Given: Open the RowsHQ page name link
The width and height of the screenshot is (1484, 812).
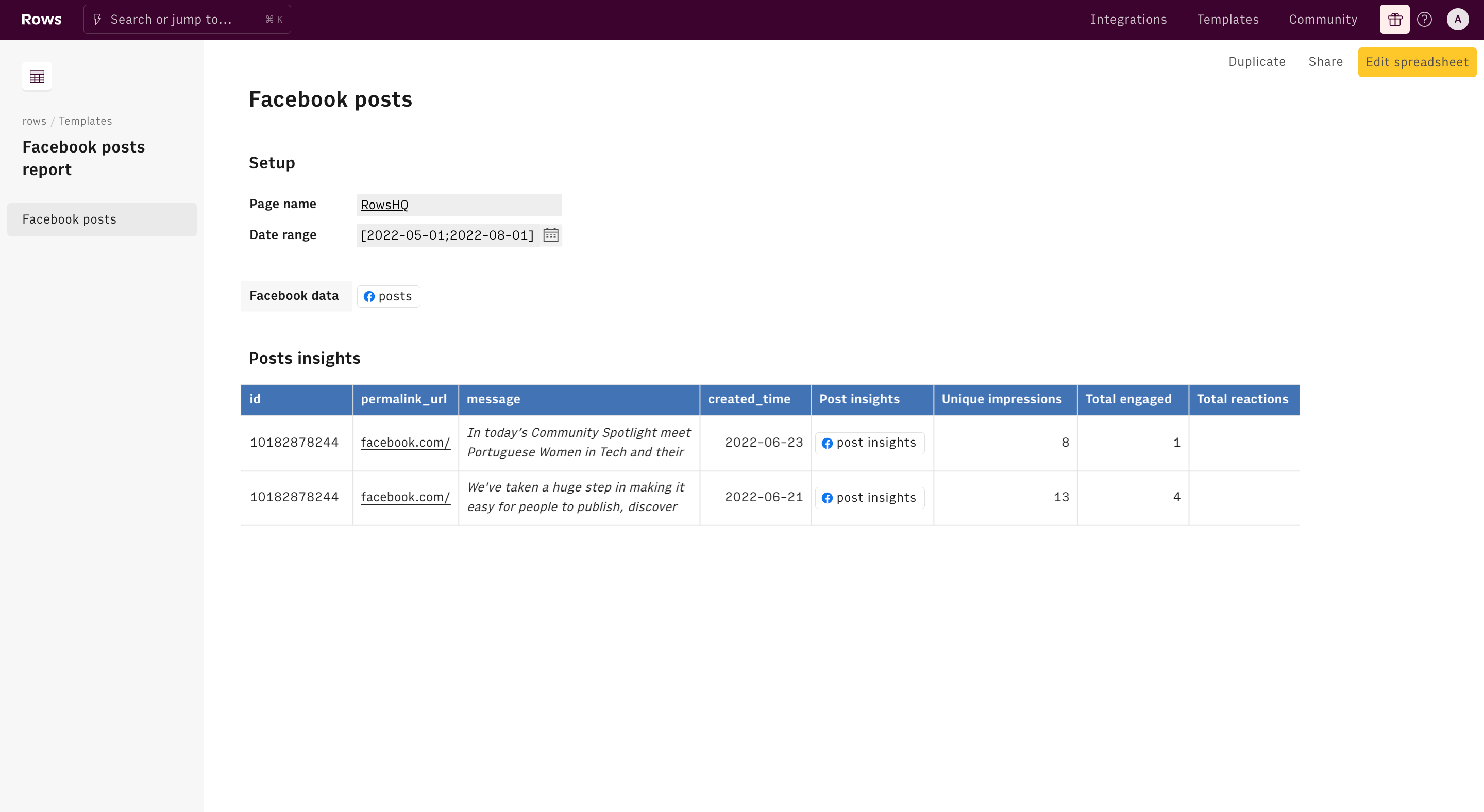Looking at the screenshot, I should point(384,205).
